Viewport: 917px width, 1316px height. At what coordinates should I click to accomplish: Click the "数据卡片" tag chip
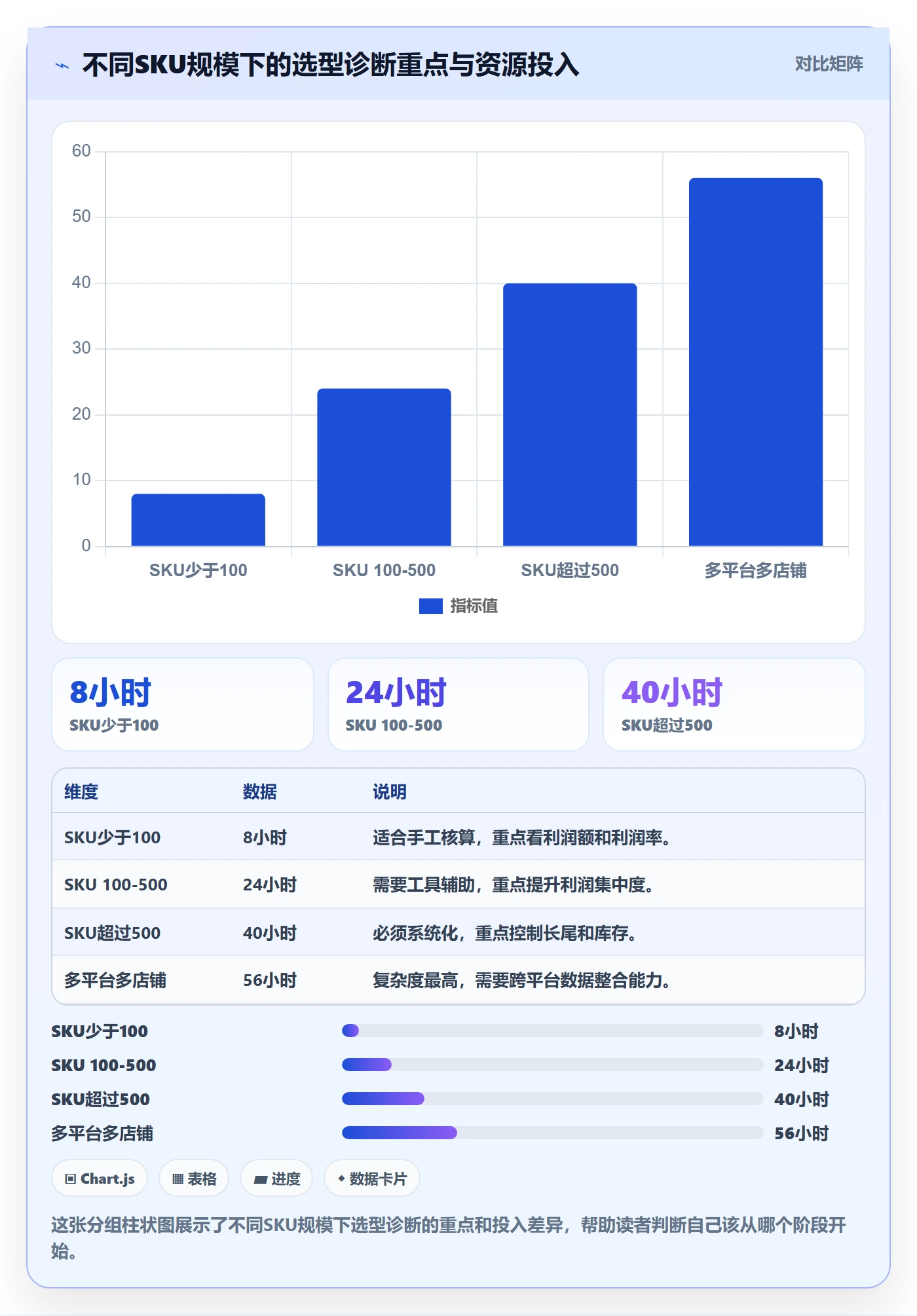(372, 1179)
